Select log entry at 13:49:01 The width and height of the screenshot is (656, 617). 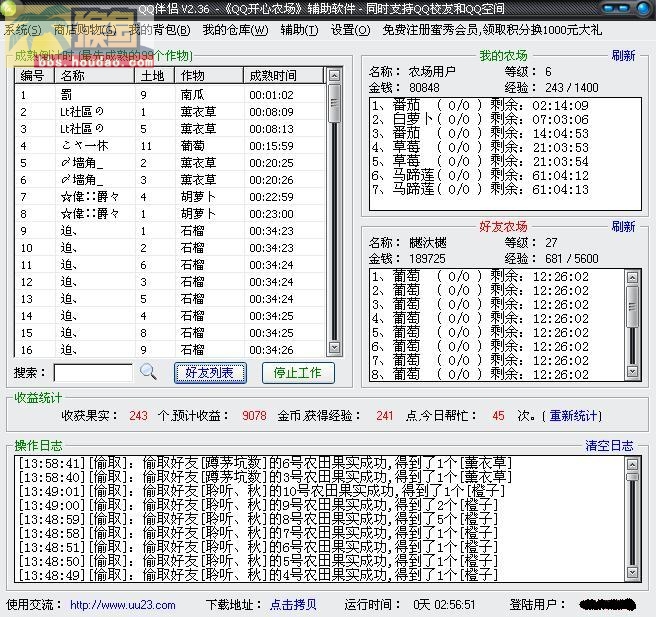tap(262, 491)
